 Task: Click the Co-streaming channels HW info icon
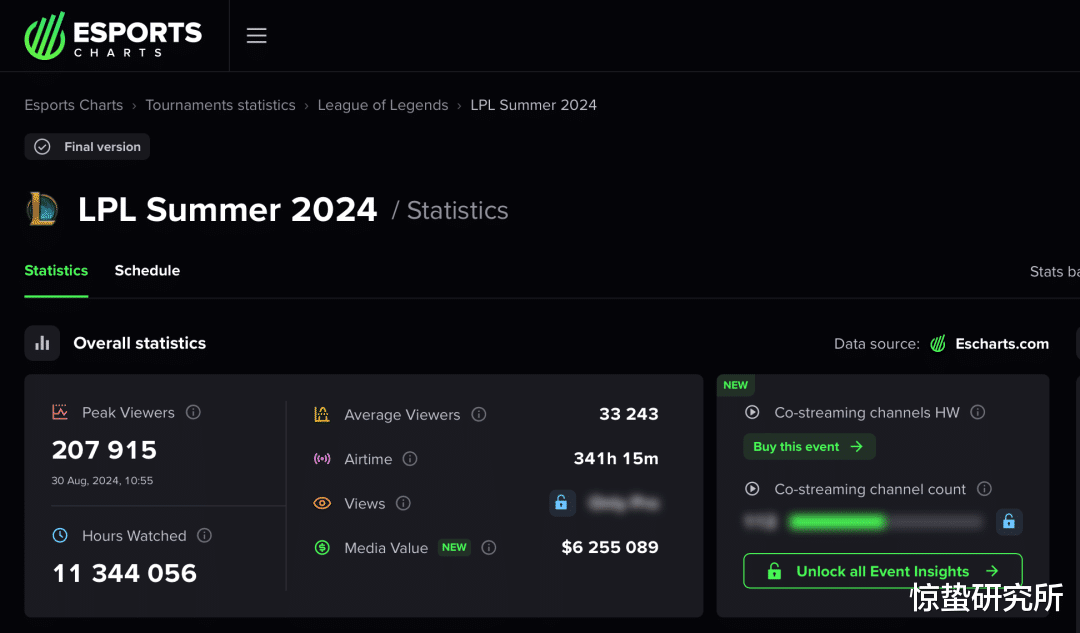[x=978, y=412]
